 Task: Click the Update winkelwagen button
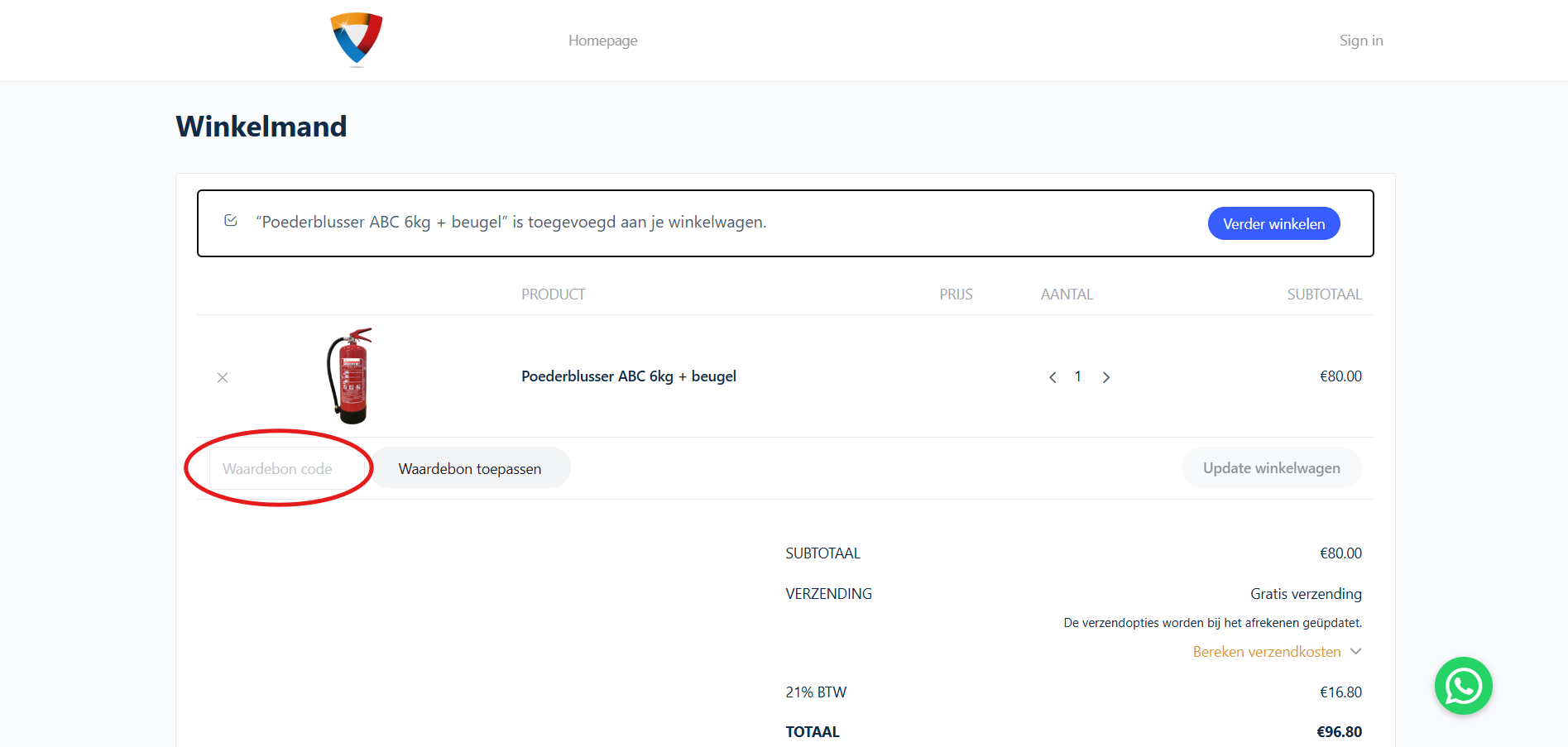1271,468
